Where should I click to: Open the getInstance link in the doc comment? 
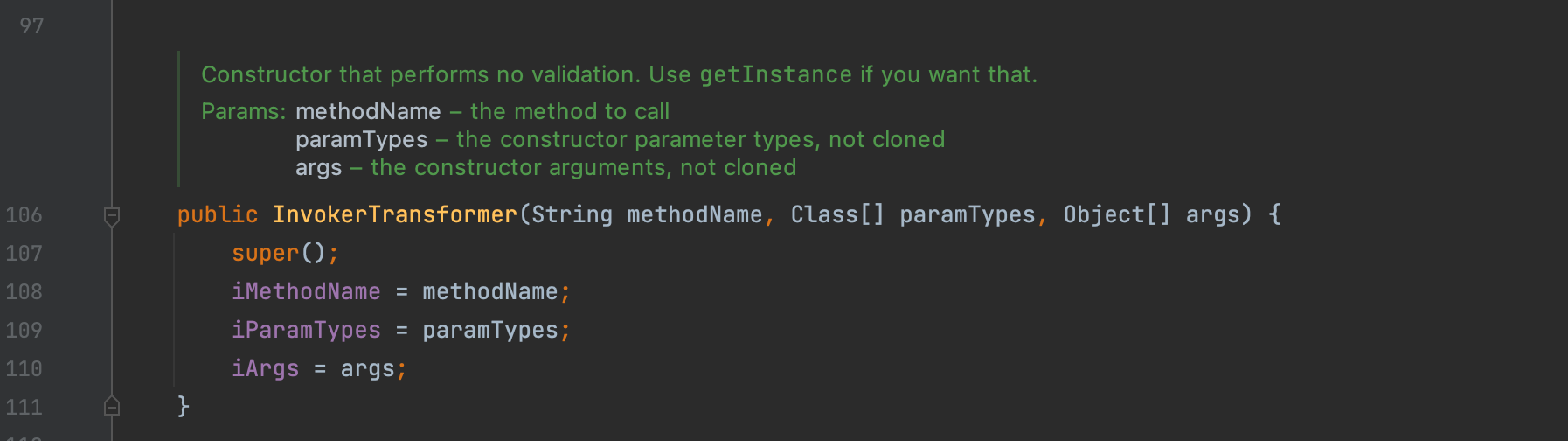[776, 75]
